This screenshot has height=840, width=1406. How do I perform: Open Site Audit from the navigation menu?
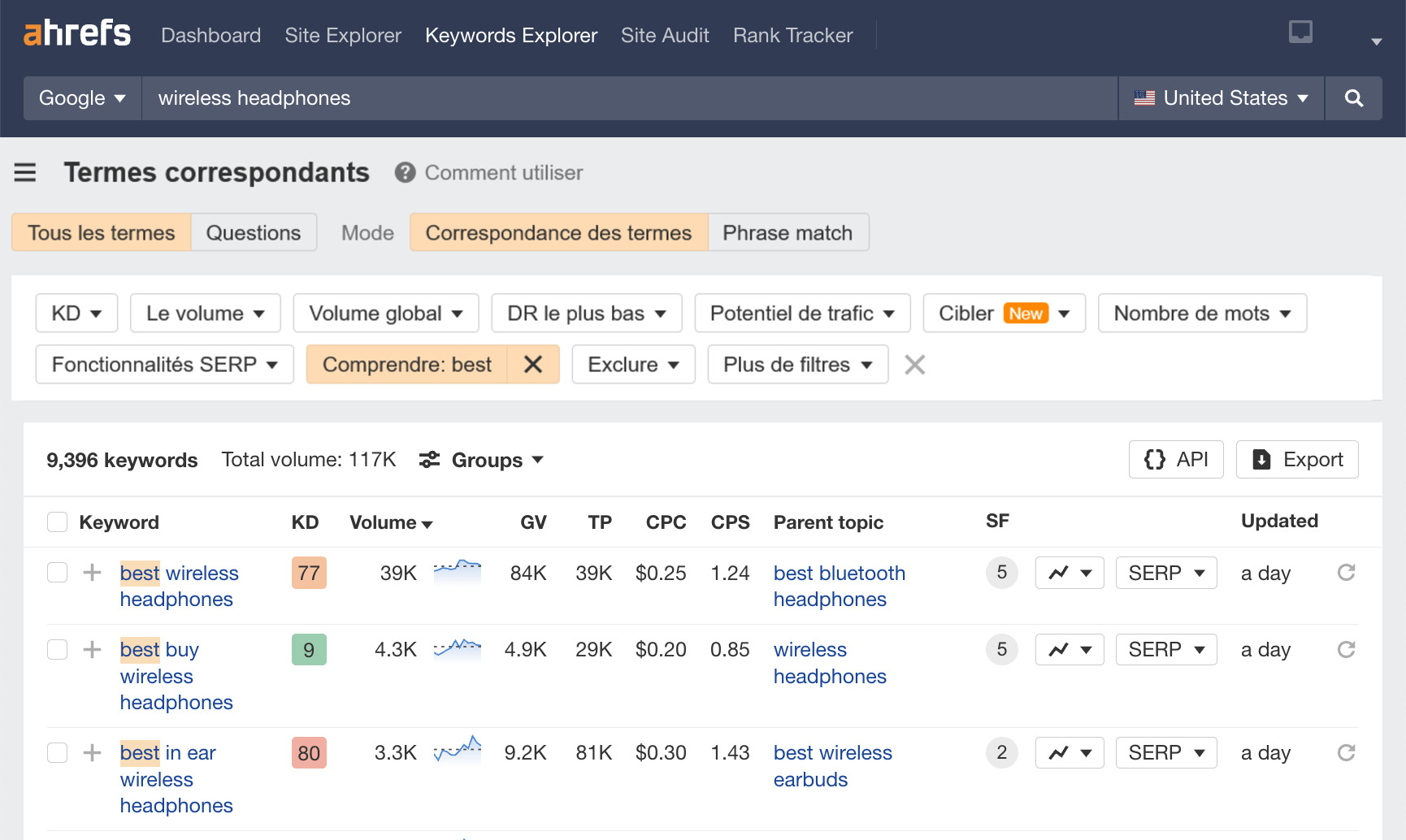[x=664, y=35]
